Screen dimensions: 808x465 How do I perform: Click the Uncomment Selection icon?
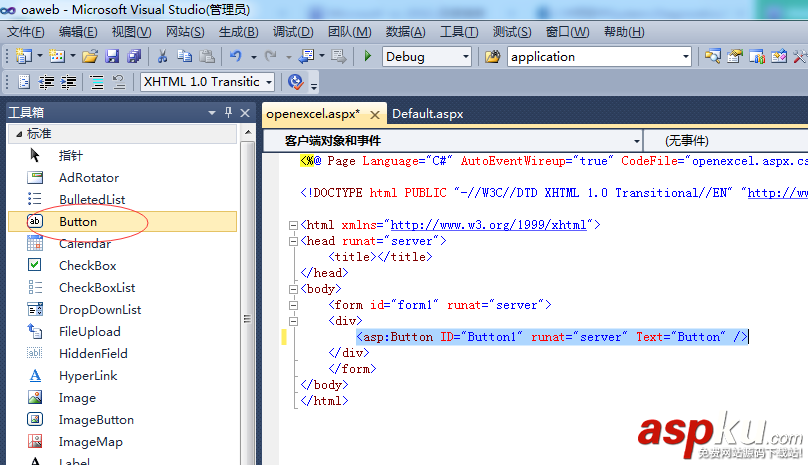[x=119, y=82]
